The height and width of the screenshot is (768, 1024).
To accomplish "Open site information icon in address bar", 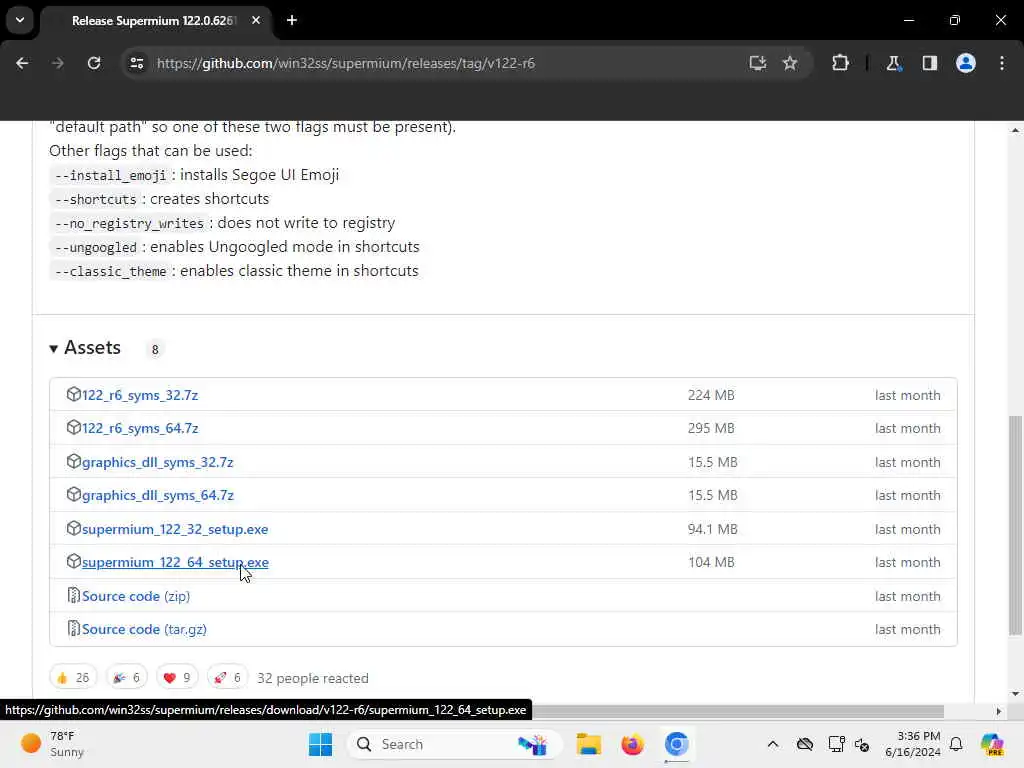I will 136,63.
